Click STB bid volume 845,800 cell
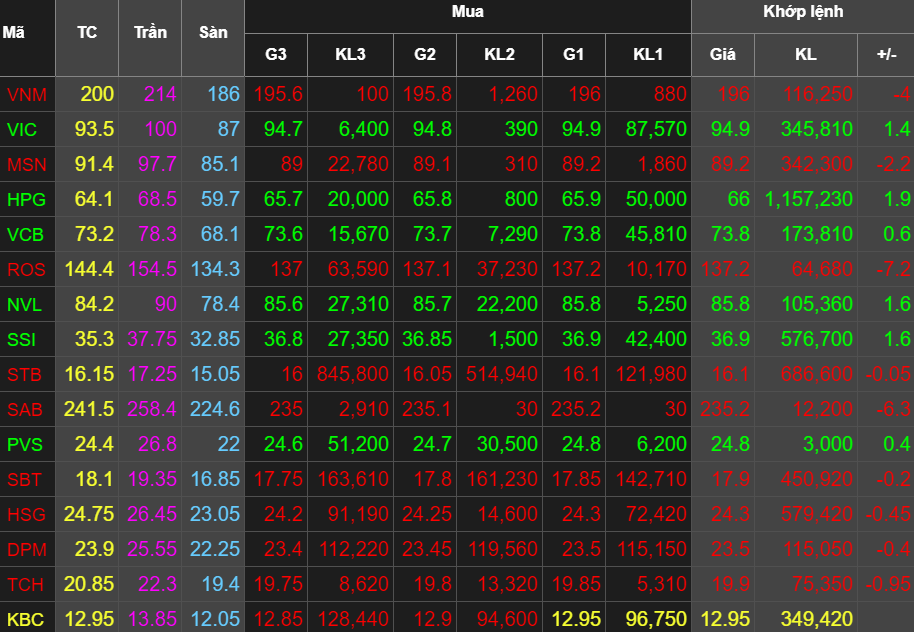The width and height of the screenshot is (914, 632). (x=352, y=374)
